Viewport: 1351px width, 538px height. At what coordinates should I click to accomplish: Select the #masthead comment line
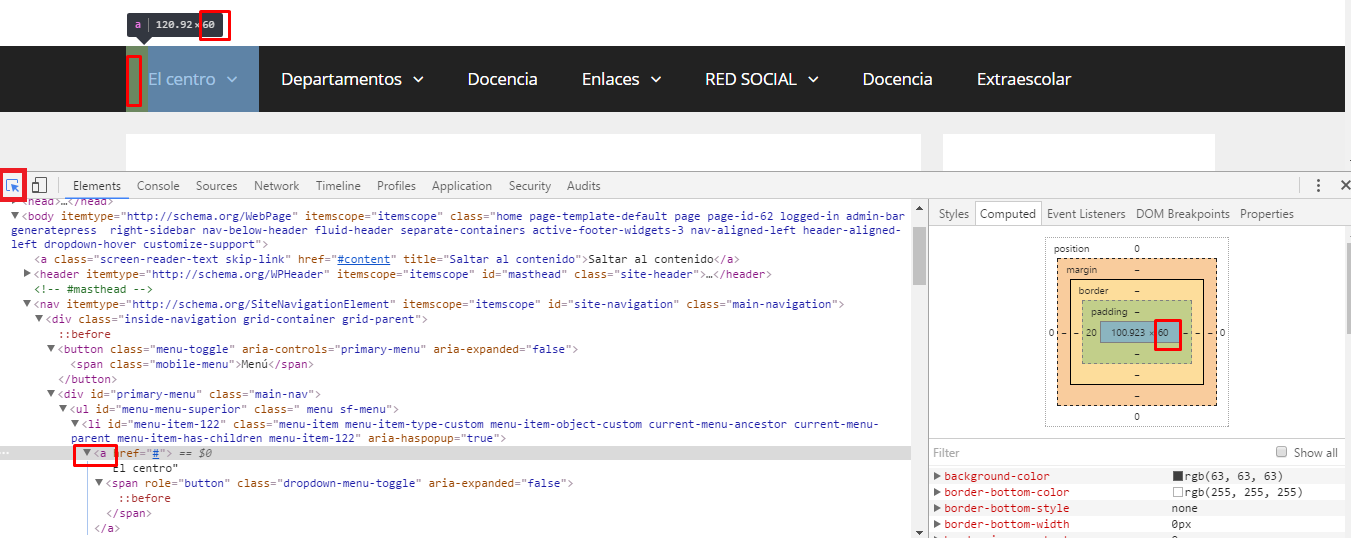94,288
